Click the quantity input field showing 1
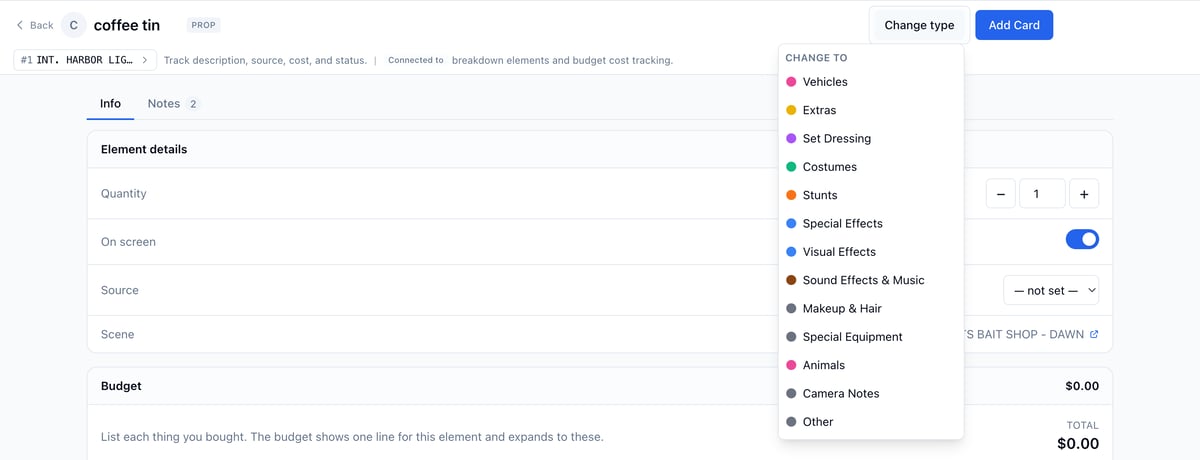 point(1042,194)
